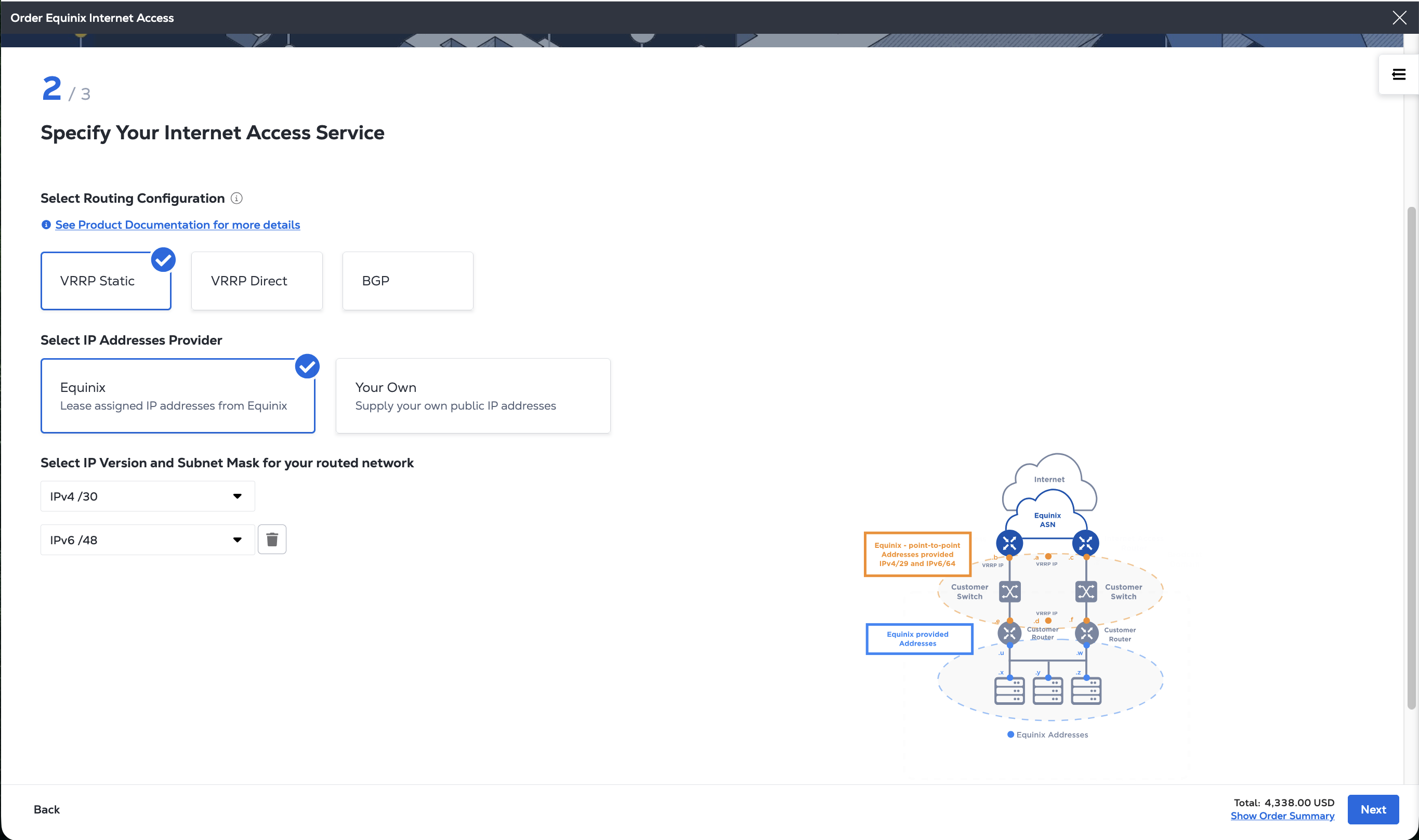Click the blue checkmark on VRRP Static card
This screenshot has height=840, width=1419.
pyautogui.click(x=163, y=260)
